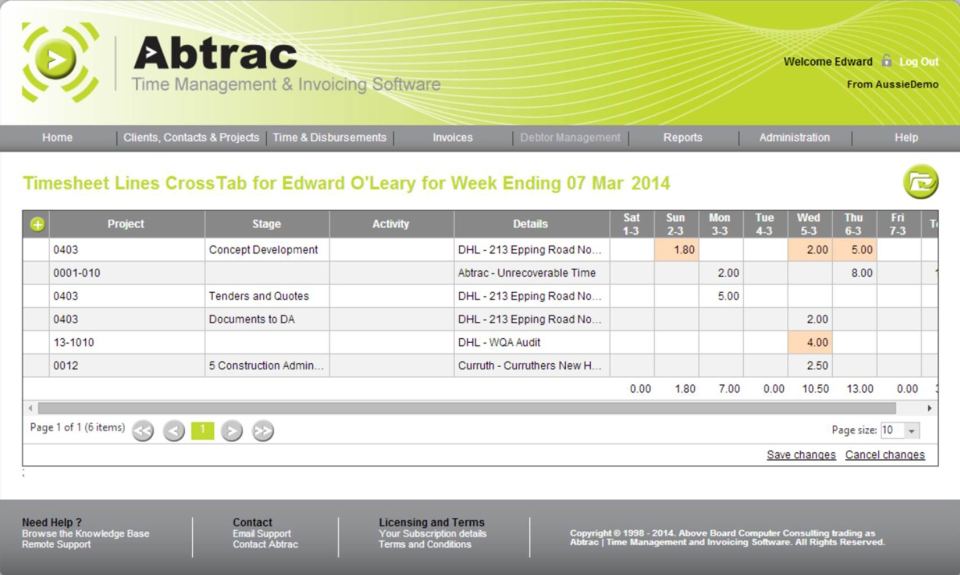Click the 8.00 Thursday hours cell
This screenshot has width=960, height=575.
(x=854, y=273)
